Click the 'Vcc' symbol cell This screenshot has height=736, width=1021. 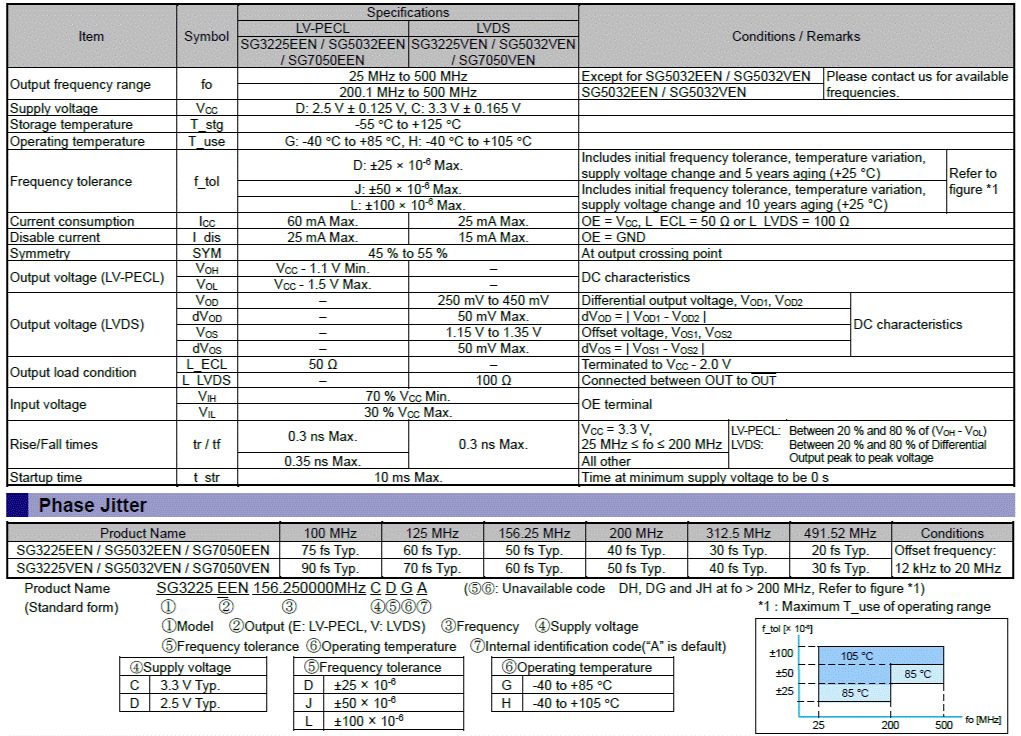(206, 108)
